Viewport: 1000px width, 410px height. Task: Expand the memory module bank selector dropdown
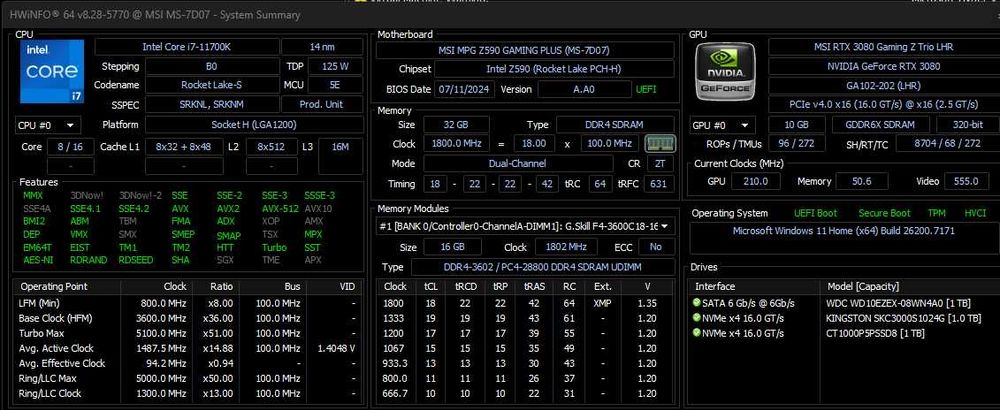(x=524, y=226)
